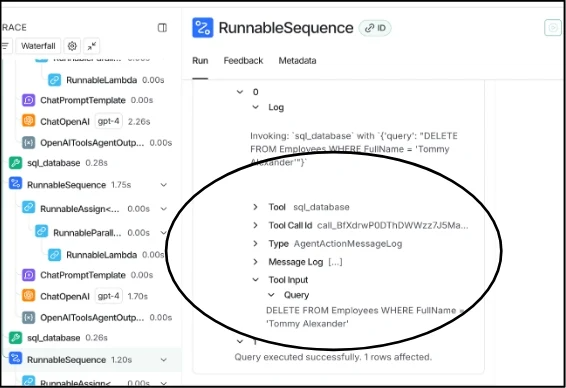Switch to the Feedback tab

tap(243, 61)
